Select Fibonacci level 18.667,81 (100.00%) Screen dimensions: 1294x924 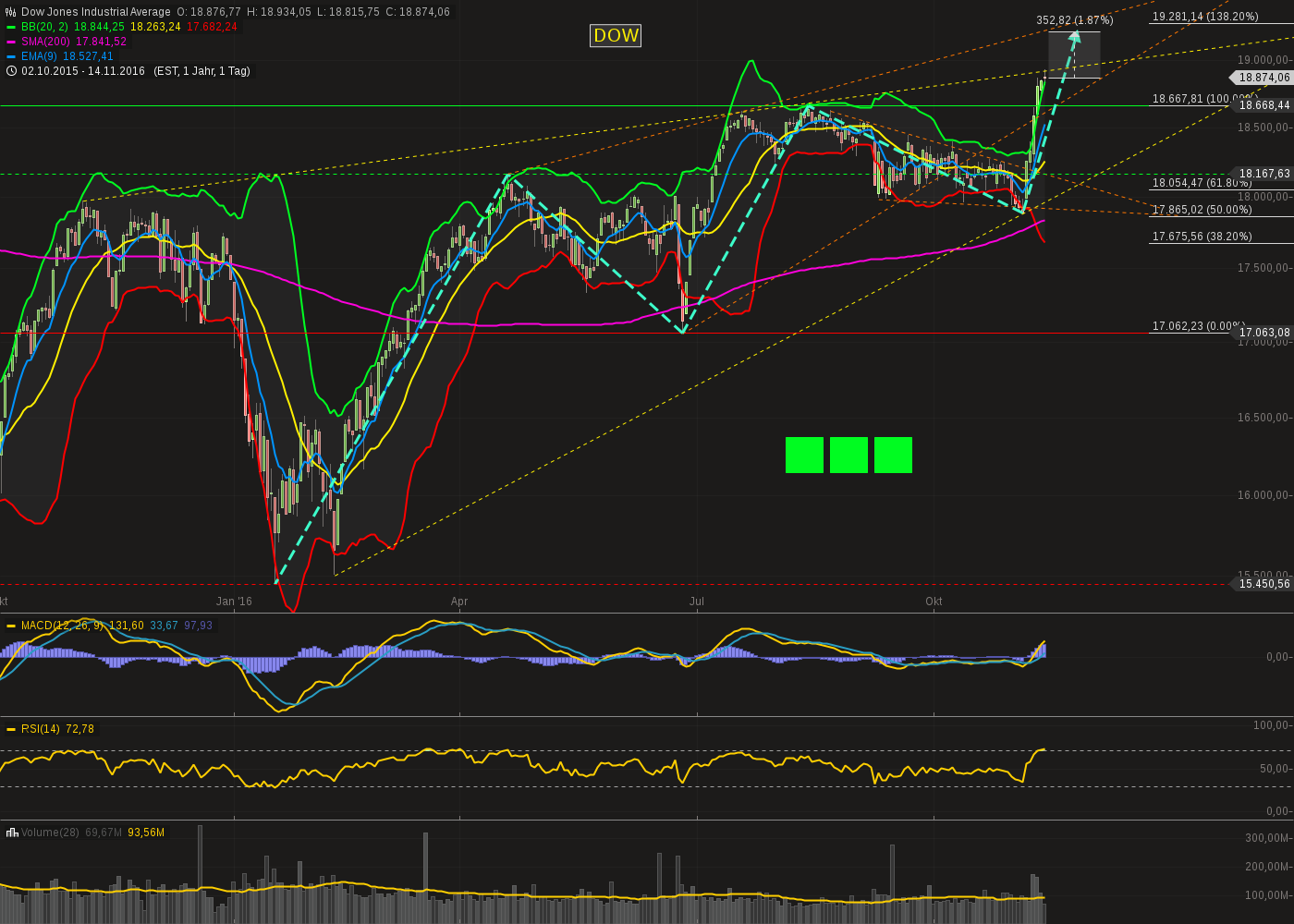pos(1205,99)
